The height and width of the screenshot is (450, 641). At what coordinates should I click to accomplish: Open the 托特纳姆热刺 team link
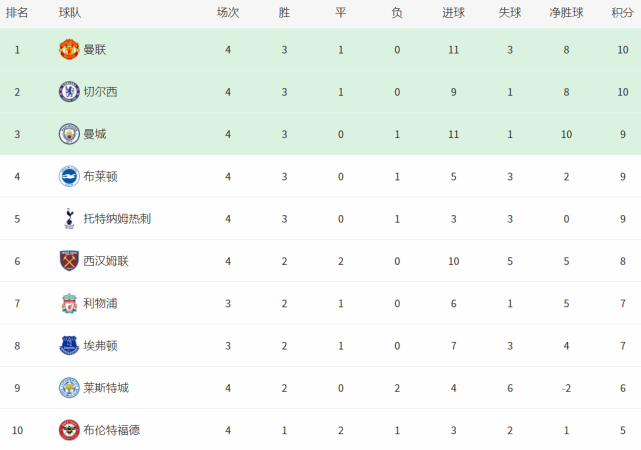[117, 219]
